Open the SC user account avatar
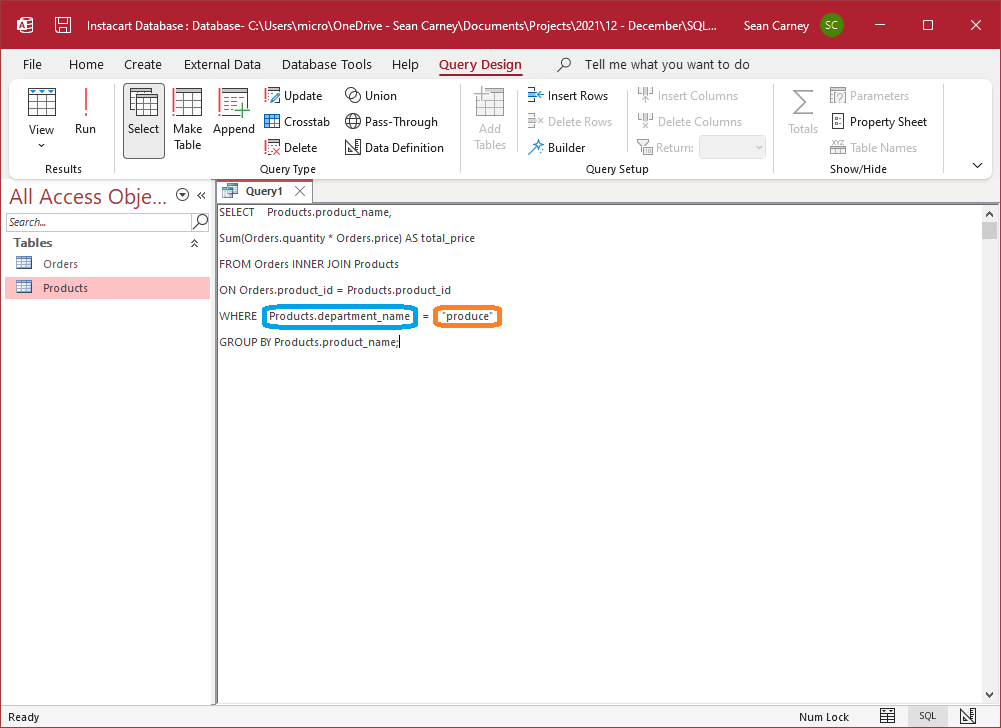The image size is (1001, 728). point(831,26)
